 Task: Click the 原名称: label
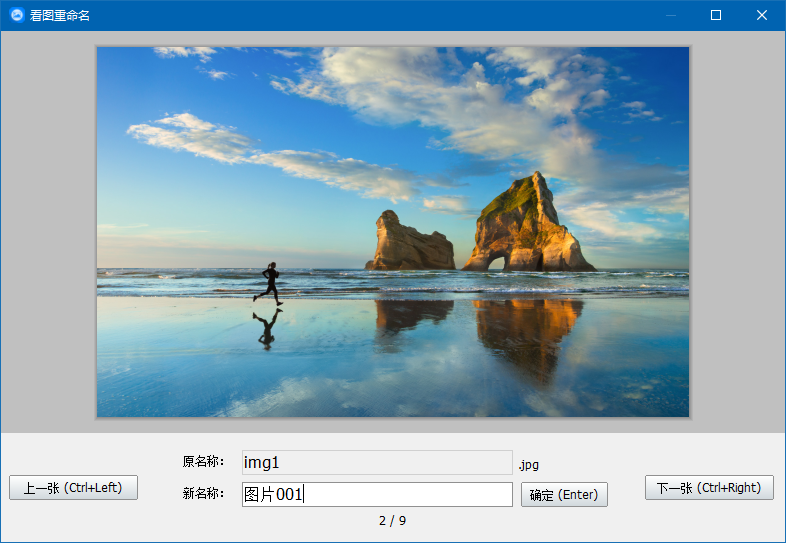[203, 461]
